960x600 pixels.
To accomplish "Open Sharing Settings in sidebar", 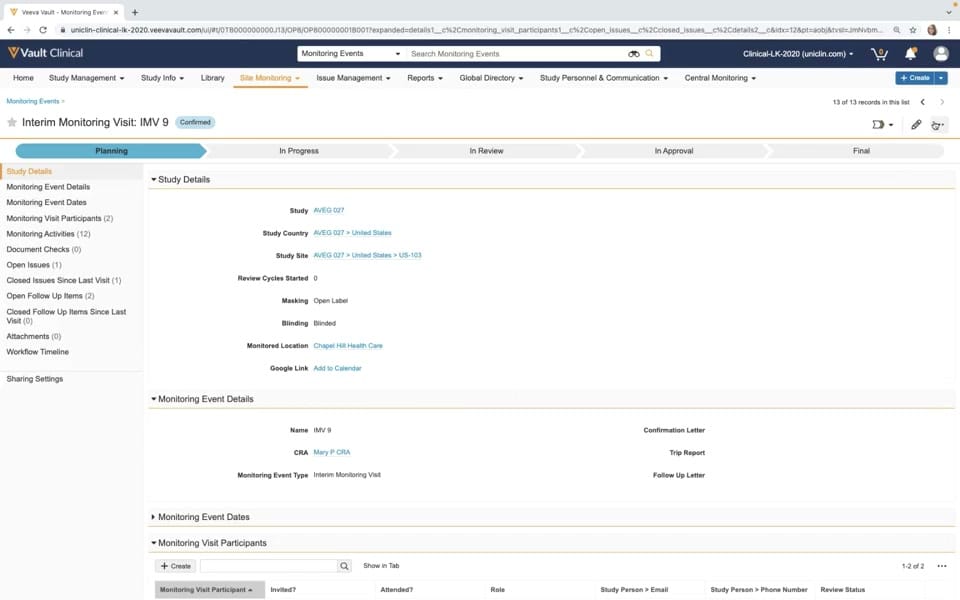I will tap(35, 379).
